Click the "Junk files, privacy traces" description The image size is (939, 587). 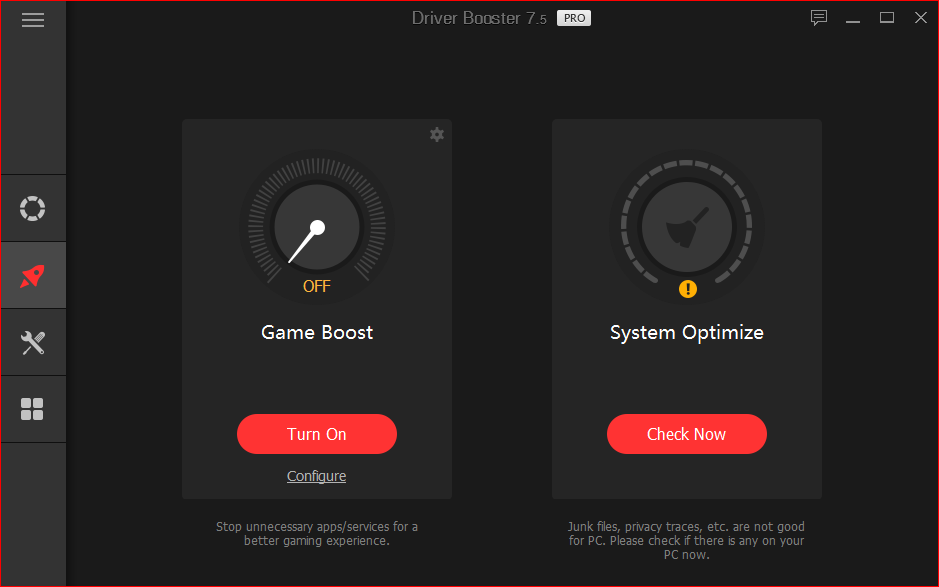[686, 540]
